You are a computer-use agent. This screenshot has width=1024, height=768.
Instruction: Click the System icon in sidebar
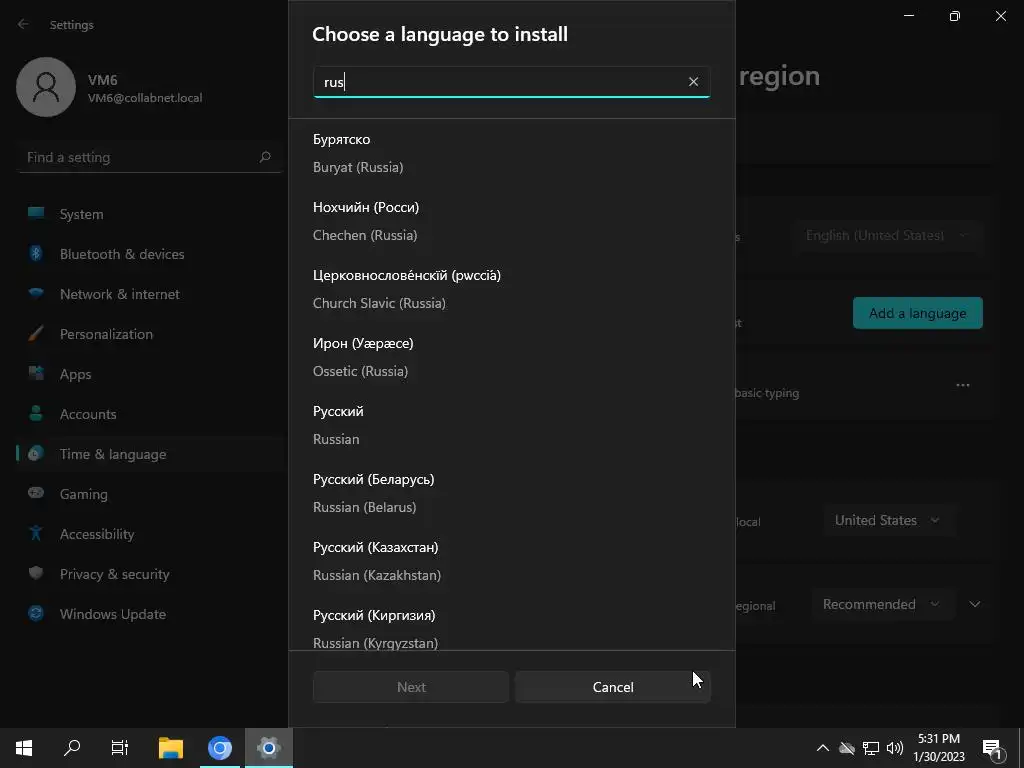coord(36,213)
